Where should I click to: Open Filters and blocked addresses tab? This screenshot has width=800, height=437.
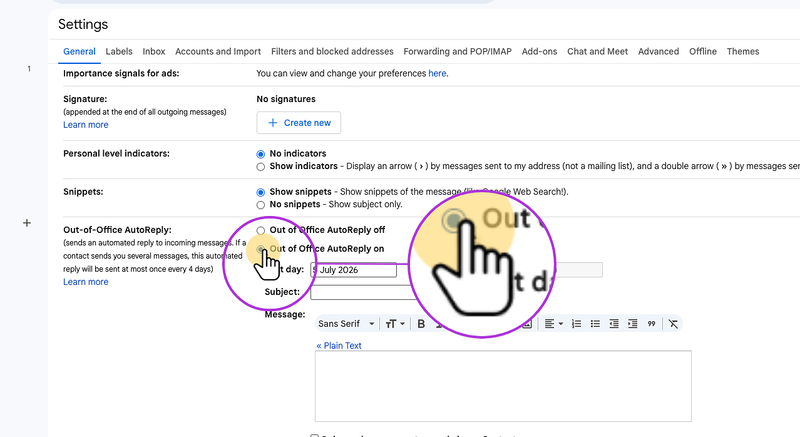tap(332, 52)
